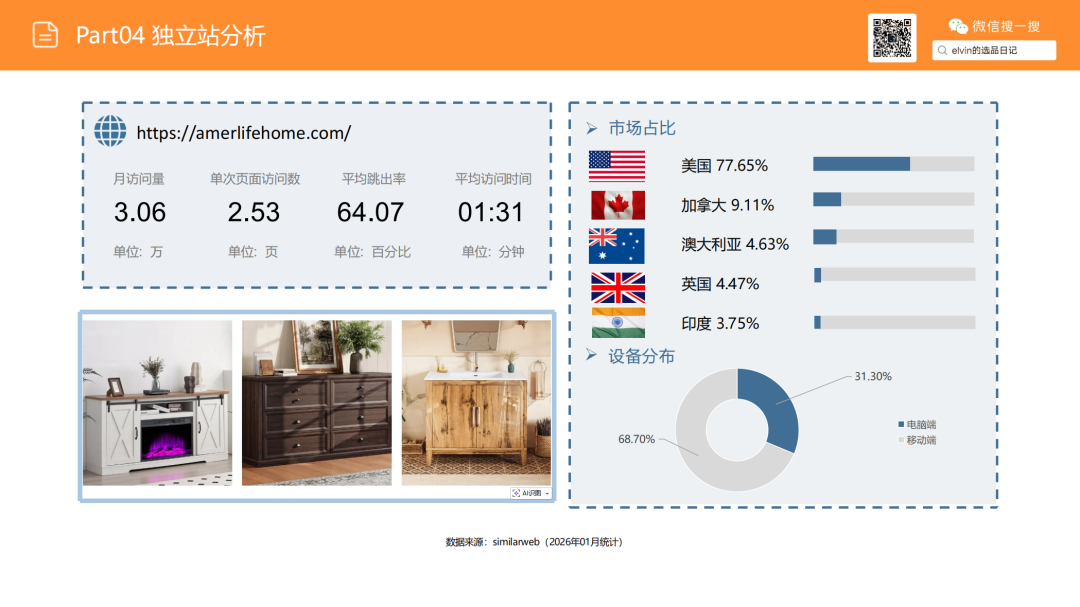Select the 月访问量 statistic label
Screen dimensions: 1080x607
pos(141,178)
